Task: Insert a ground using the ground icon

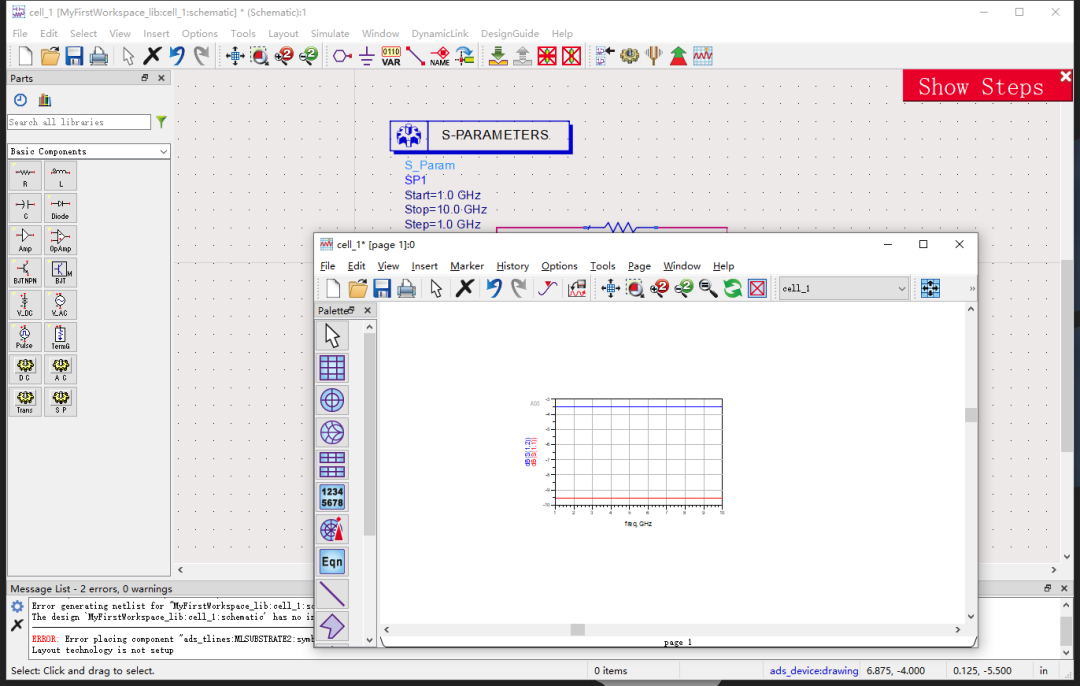Action: point(366,56)
